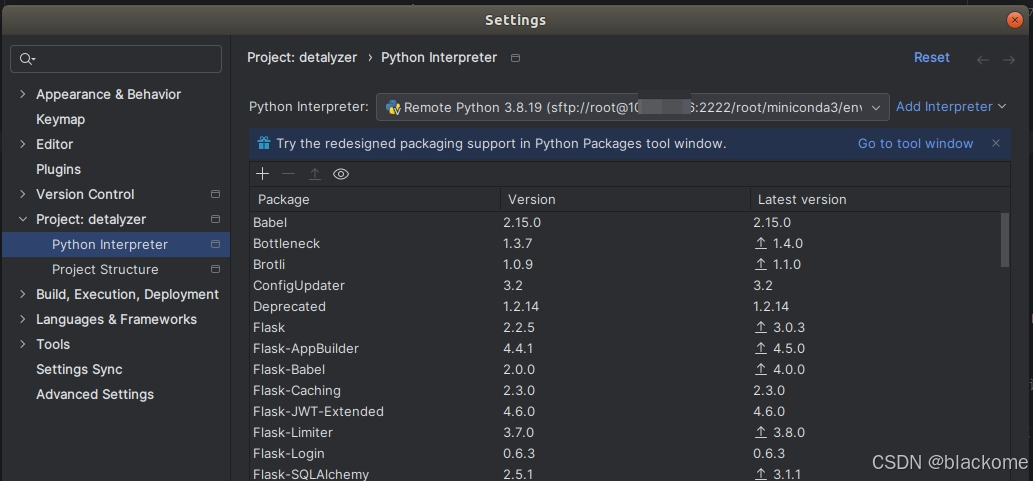The width and height of the screenshot is (1033, 481).
Task: Click project-level icon beside Python Interpreter breadcrumb
Action: tap(516, 58)
